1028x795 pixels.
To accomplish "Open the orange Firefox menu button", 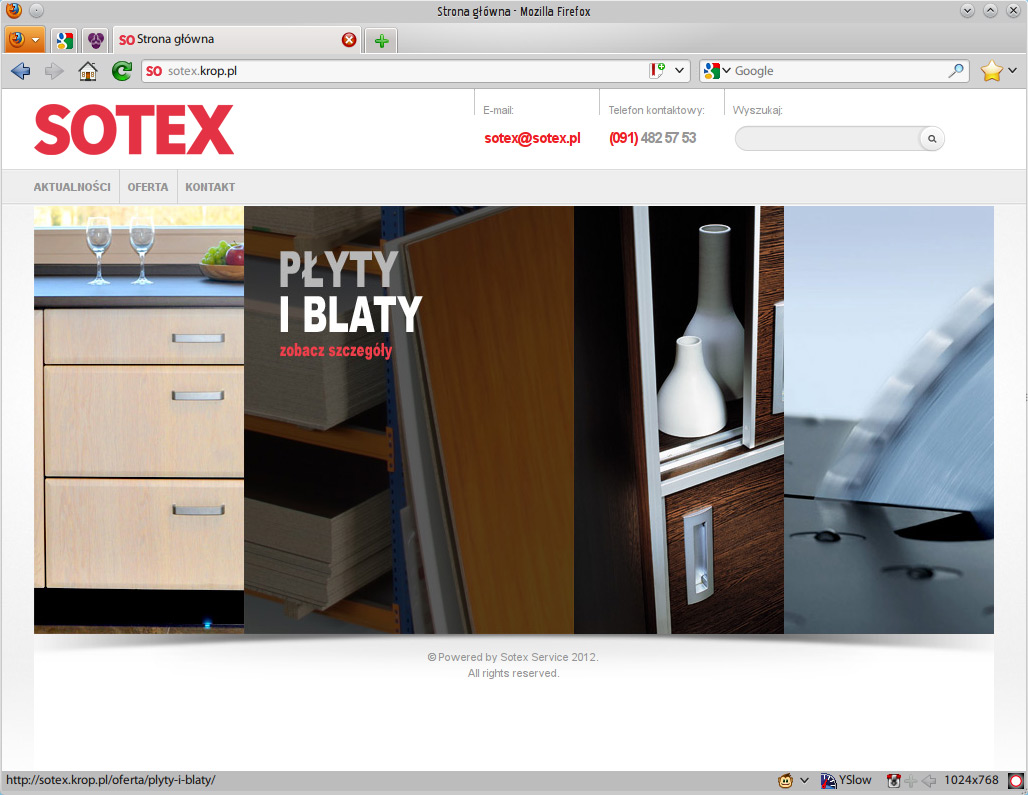I will point(25,40).
